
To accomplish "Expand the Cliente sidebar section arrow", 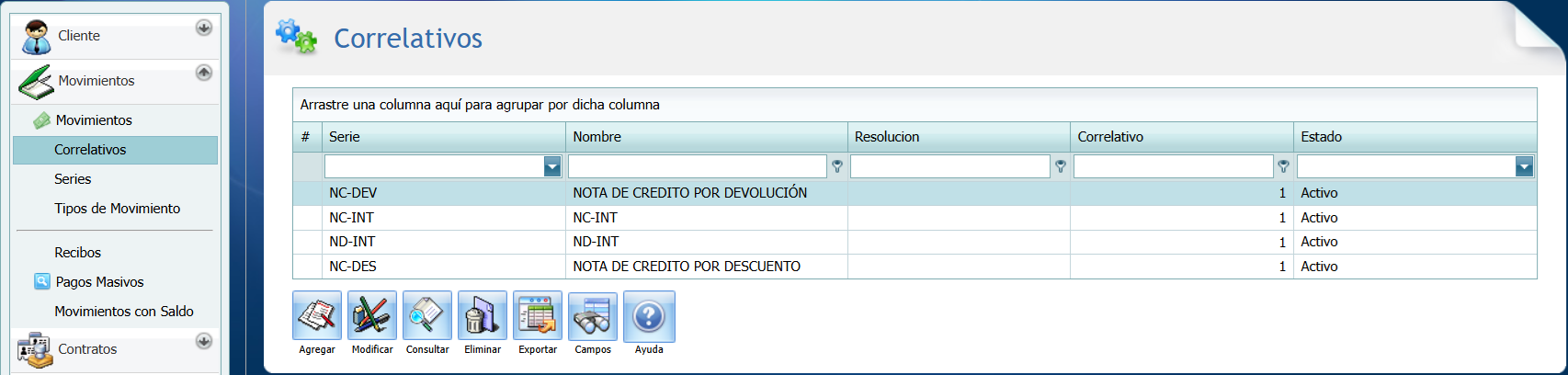I will coord(204,28).
